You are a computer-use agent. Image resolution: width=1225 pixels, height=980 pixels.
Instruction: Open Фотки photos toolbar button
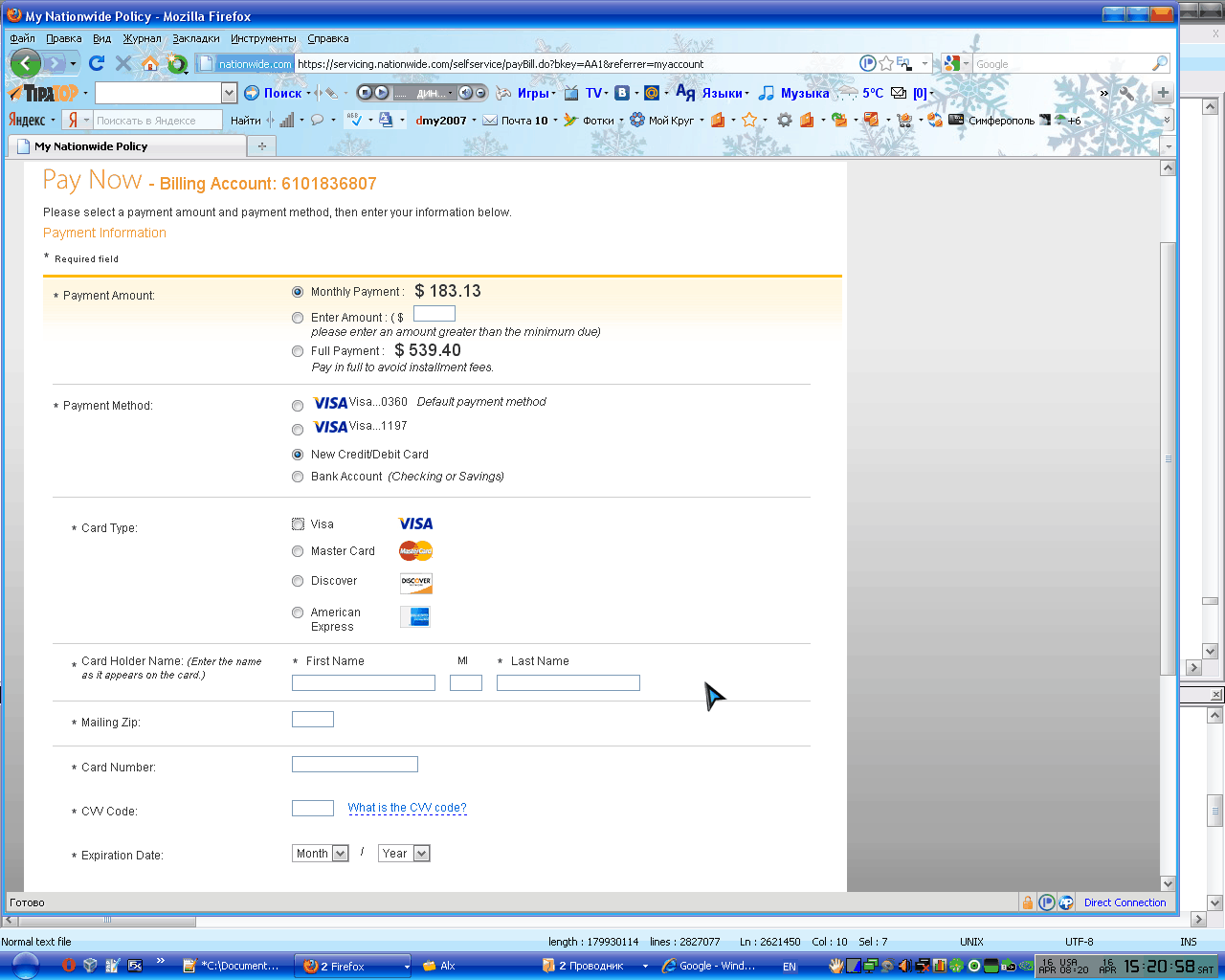click(589, 120)
